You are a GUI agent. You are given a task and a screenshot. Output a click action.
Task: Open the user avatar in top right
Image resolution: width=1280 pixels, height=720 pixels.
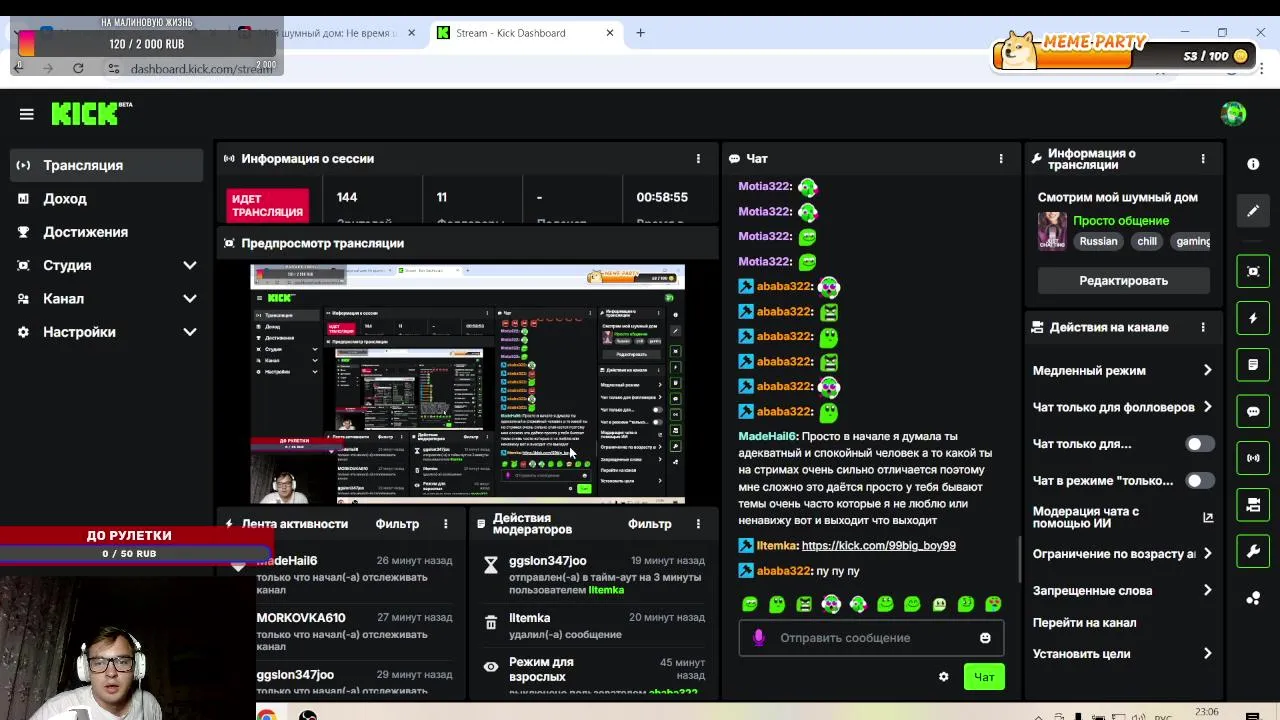[x=1233, y=114]
